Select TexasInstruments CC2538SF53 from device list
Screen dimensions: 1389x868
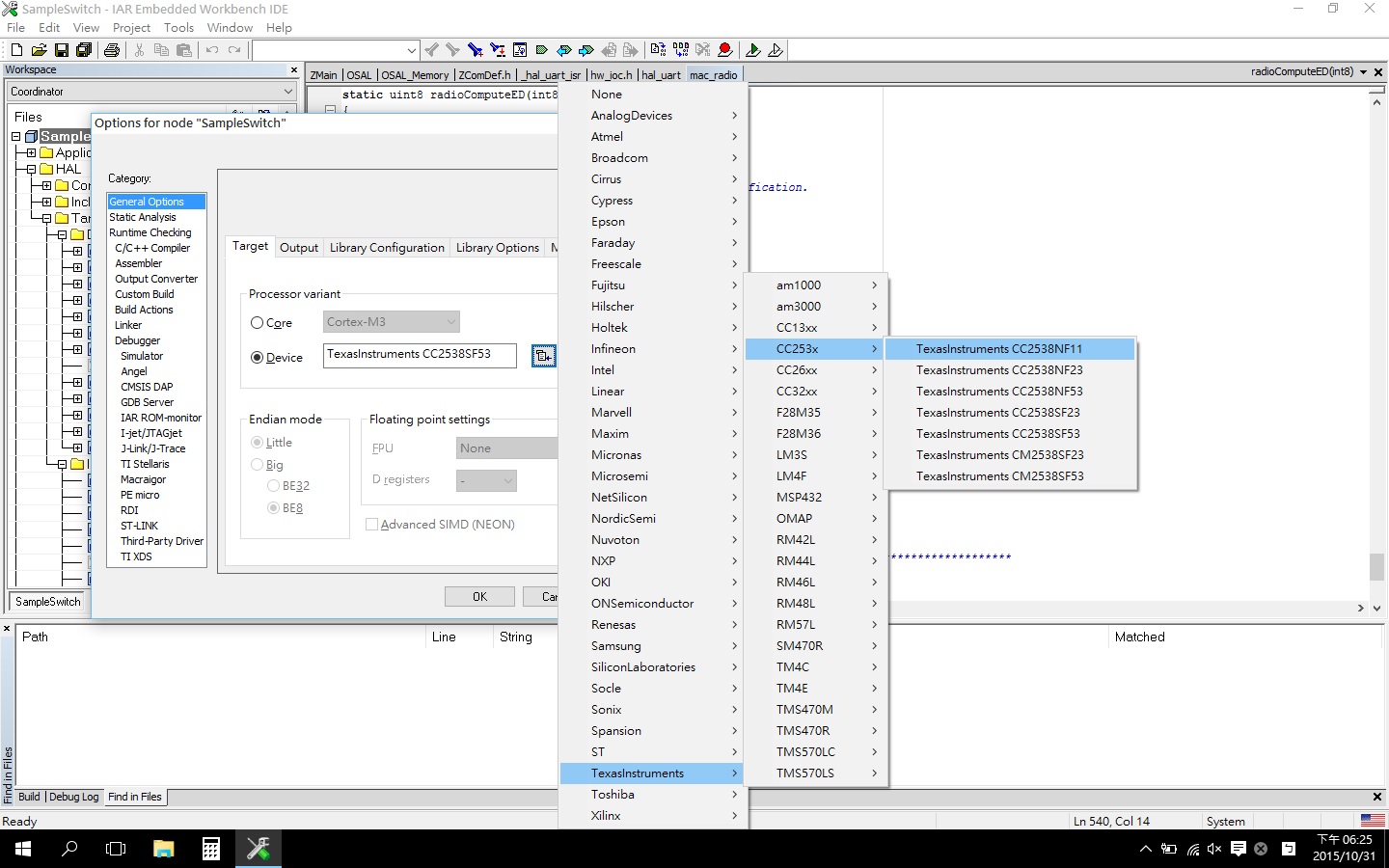[1010, 434]
